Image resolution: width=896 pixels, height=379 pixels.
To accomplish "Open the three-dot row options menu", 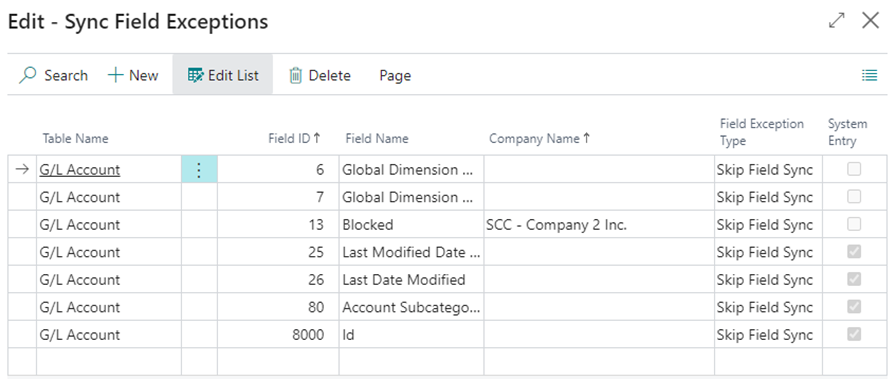I will 199,170.
